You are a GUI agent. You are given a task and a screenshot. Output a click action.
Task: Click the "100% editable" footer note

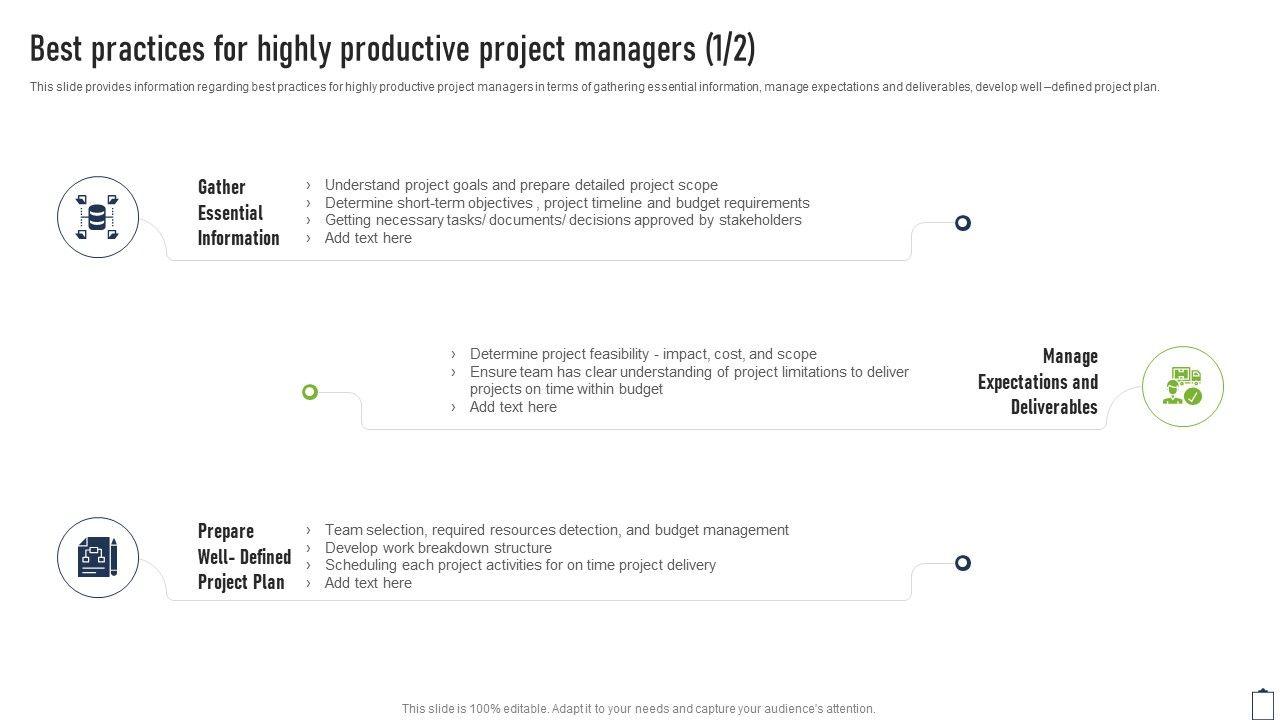pos(638,709)
